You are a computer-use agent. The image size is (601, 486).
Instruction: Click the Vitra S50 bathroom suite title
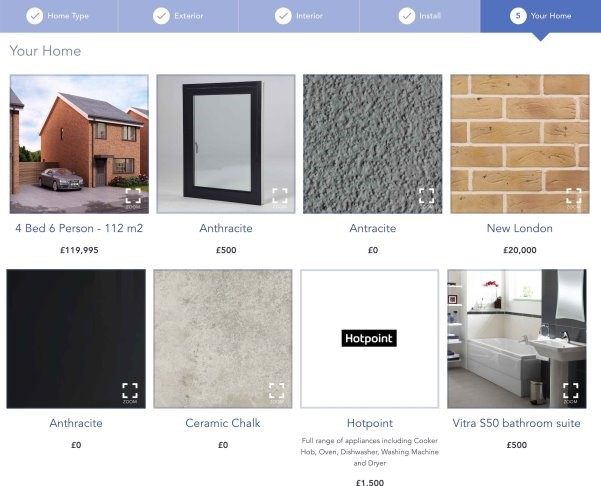click(516, 423)
